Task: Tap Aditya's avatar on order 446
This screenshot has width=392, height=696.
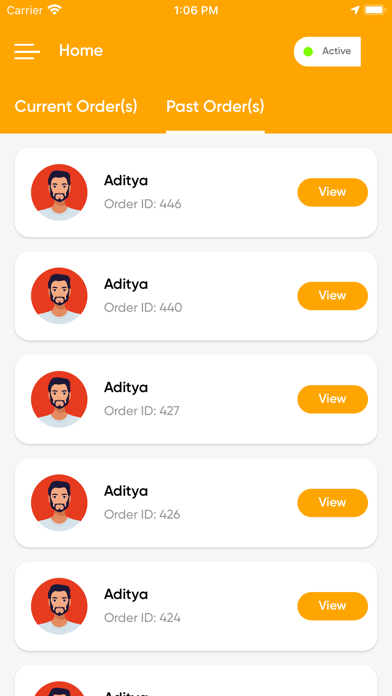Action: click(59, 192)
